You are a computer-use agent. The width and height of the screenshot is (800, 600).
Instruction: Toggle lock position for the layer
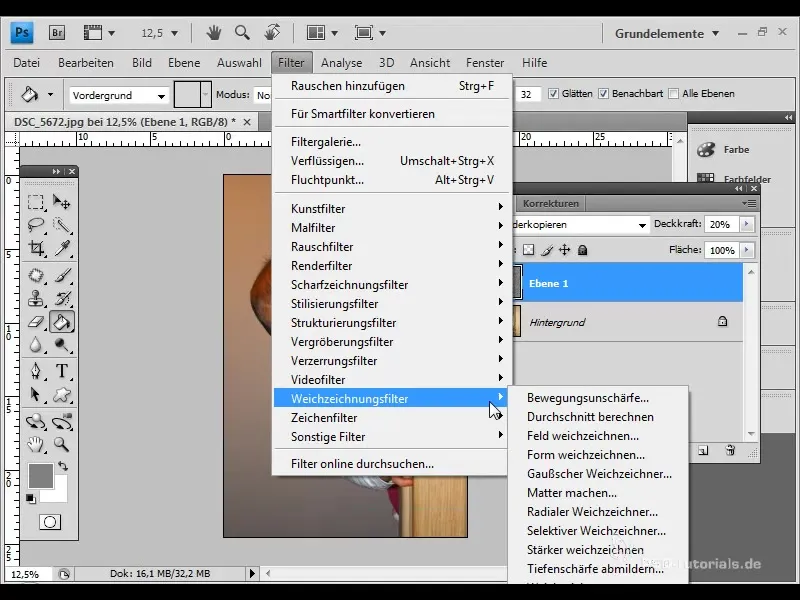(564, 250)
